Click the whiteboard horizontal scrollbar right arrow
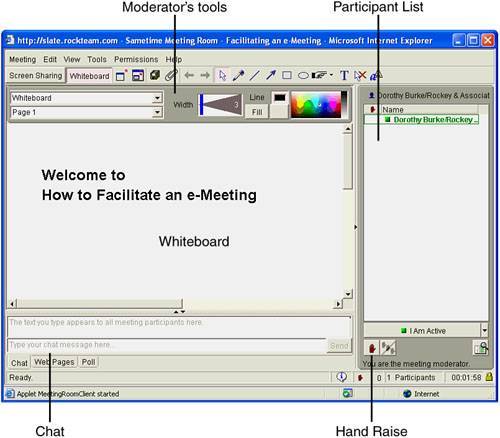The height and width of the screenshot is (438, 500). point(338,304)
